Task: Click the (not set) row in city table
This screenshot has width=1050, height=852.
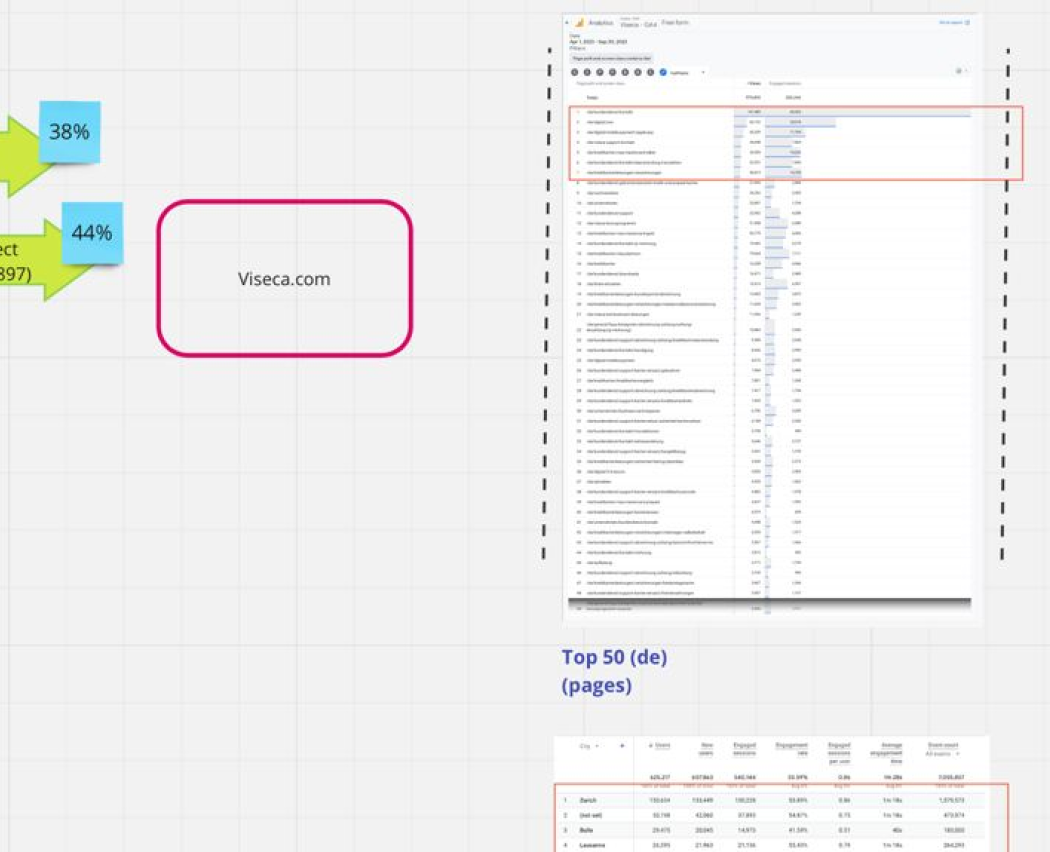Action: tap(771, 815)
